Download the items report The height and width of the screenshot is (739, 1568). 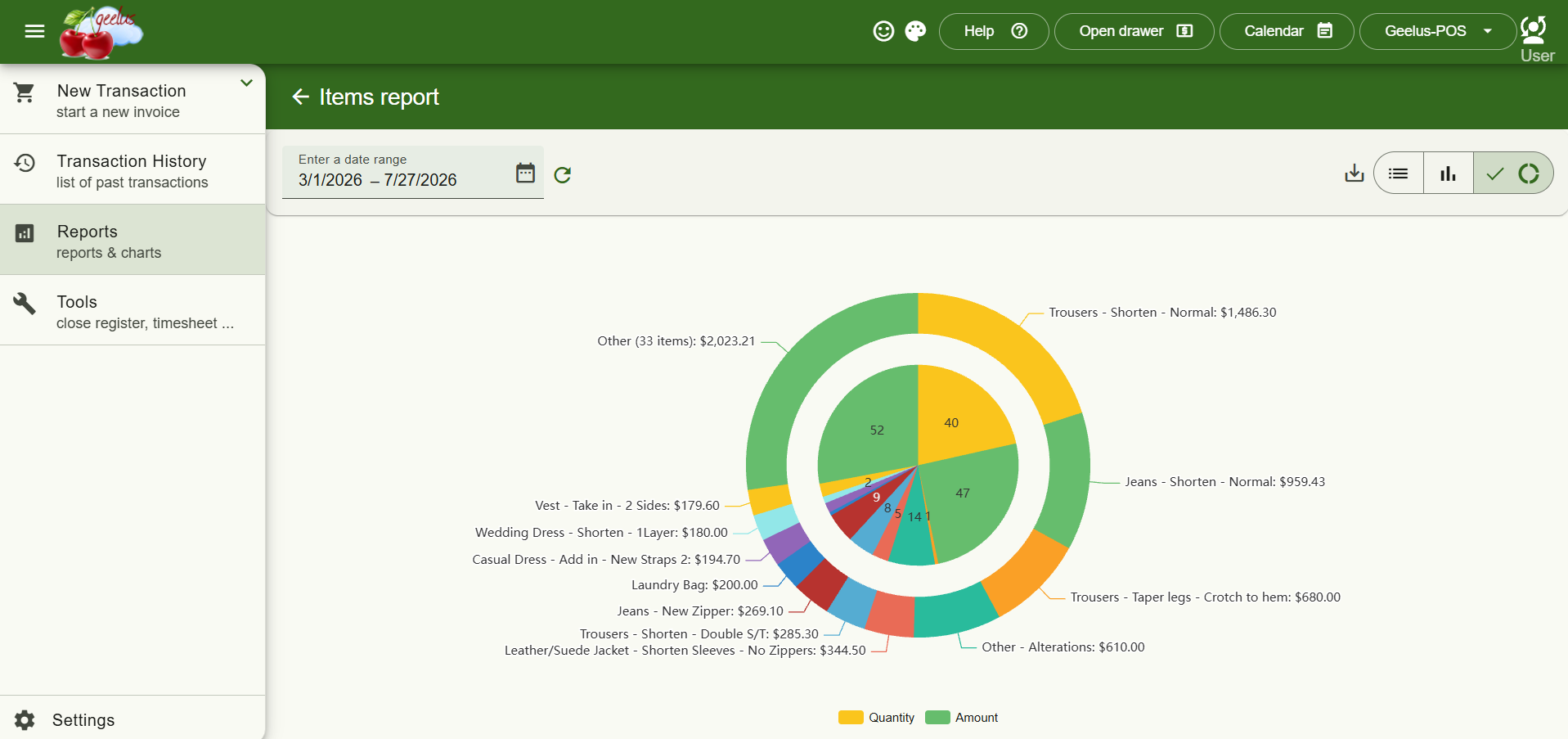[x=1355, y=173]
